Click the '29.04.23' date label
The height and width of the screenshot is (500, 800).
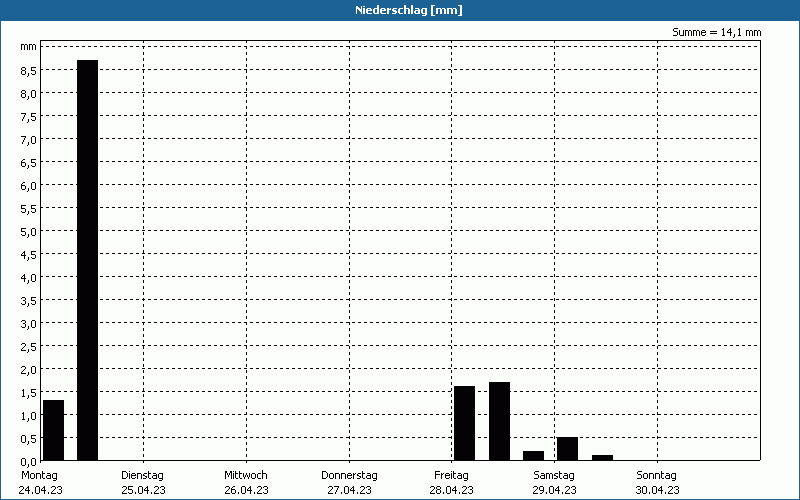tap(554, 490)
